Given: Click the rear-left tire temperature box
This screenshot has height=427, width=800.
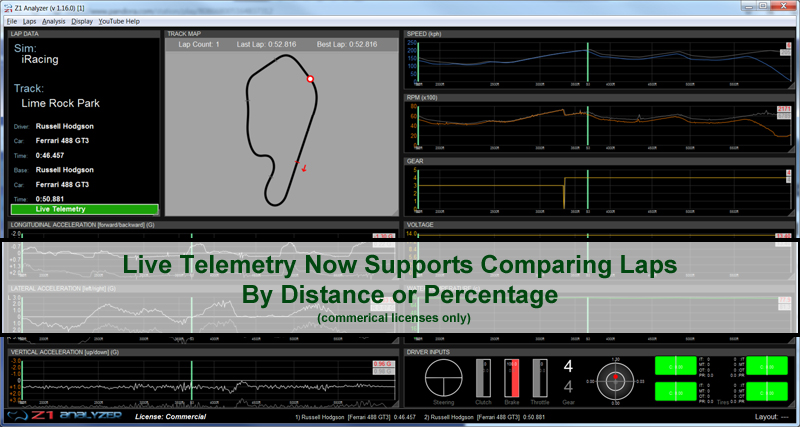Looking at the screenshot, I should (x=676, y=391).
